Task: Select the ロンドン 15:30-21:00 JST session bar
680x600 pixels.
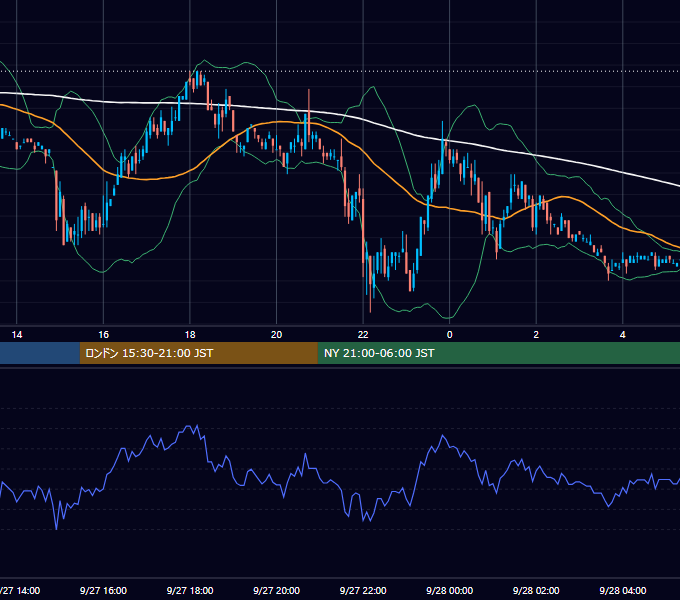Action: pyautogui.click(x=199, y=353)
